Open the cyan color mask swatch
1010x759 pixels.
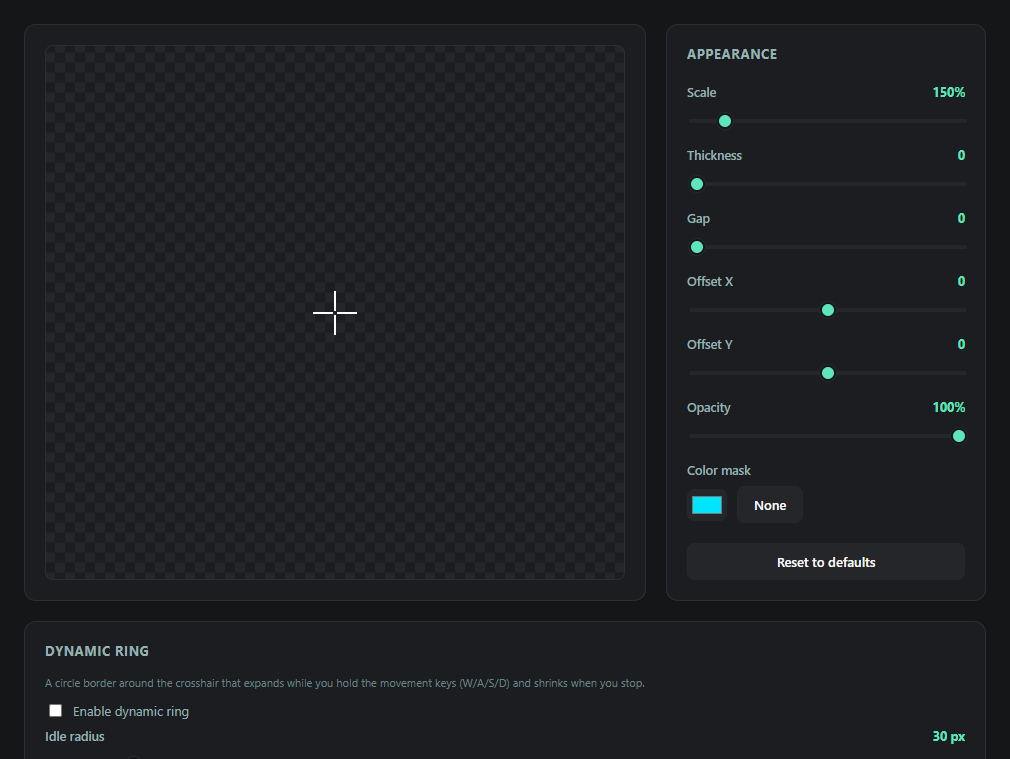pos(707,505)
